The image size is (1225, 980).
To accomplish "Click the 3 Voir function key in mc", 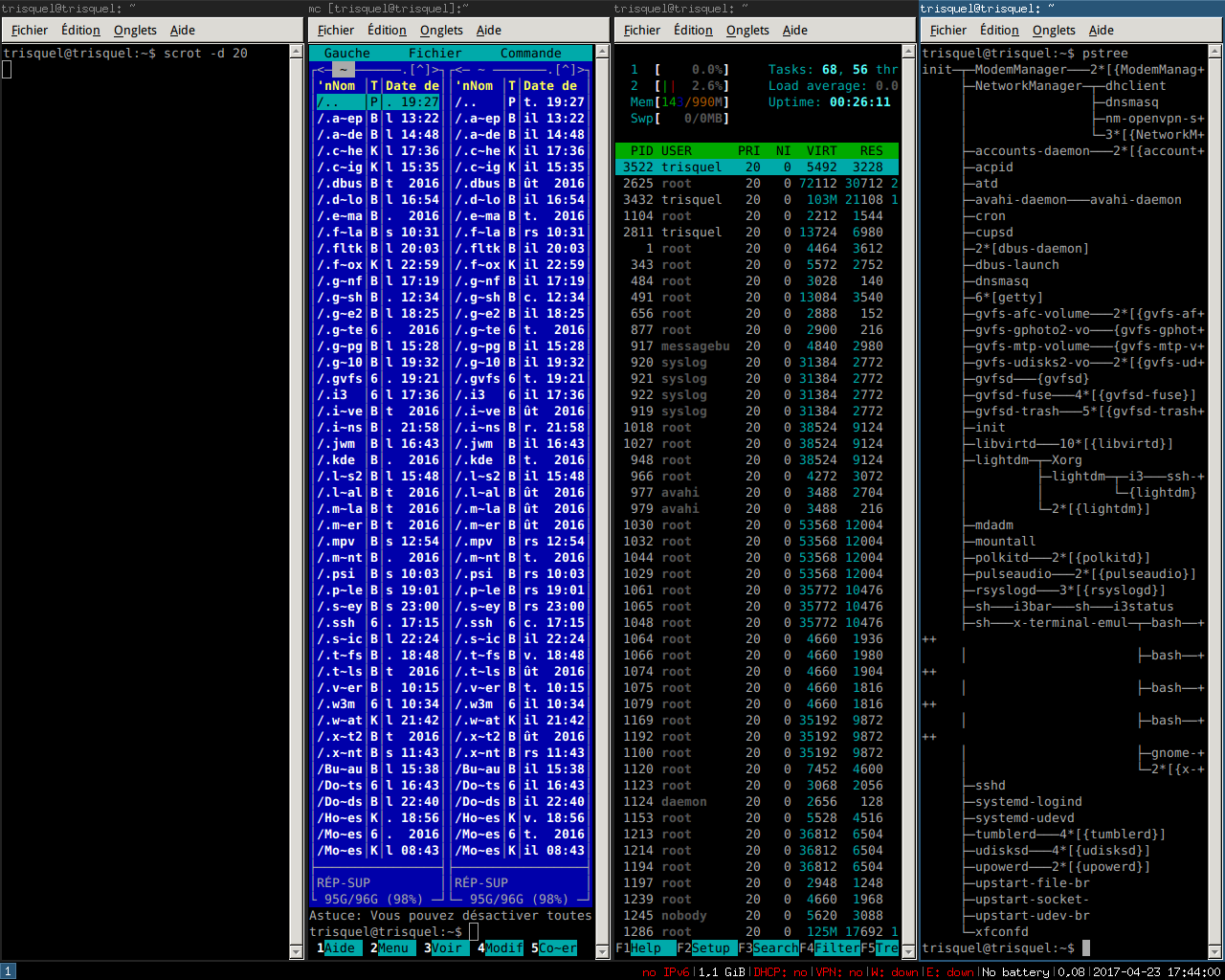I will (447, 948).
